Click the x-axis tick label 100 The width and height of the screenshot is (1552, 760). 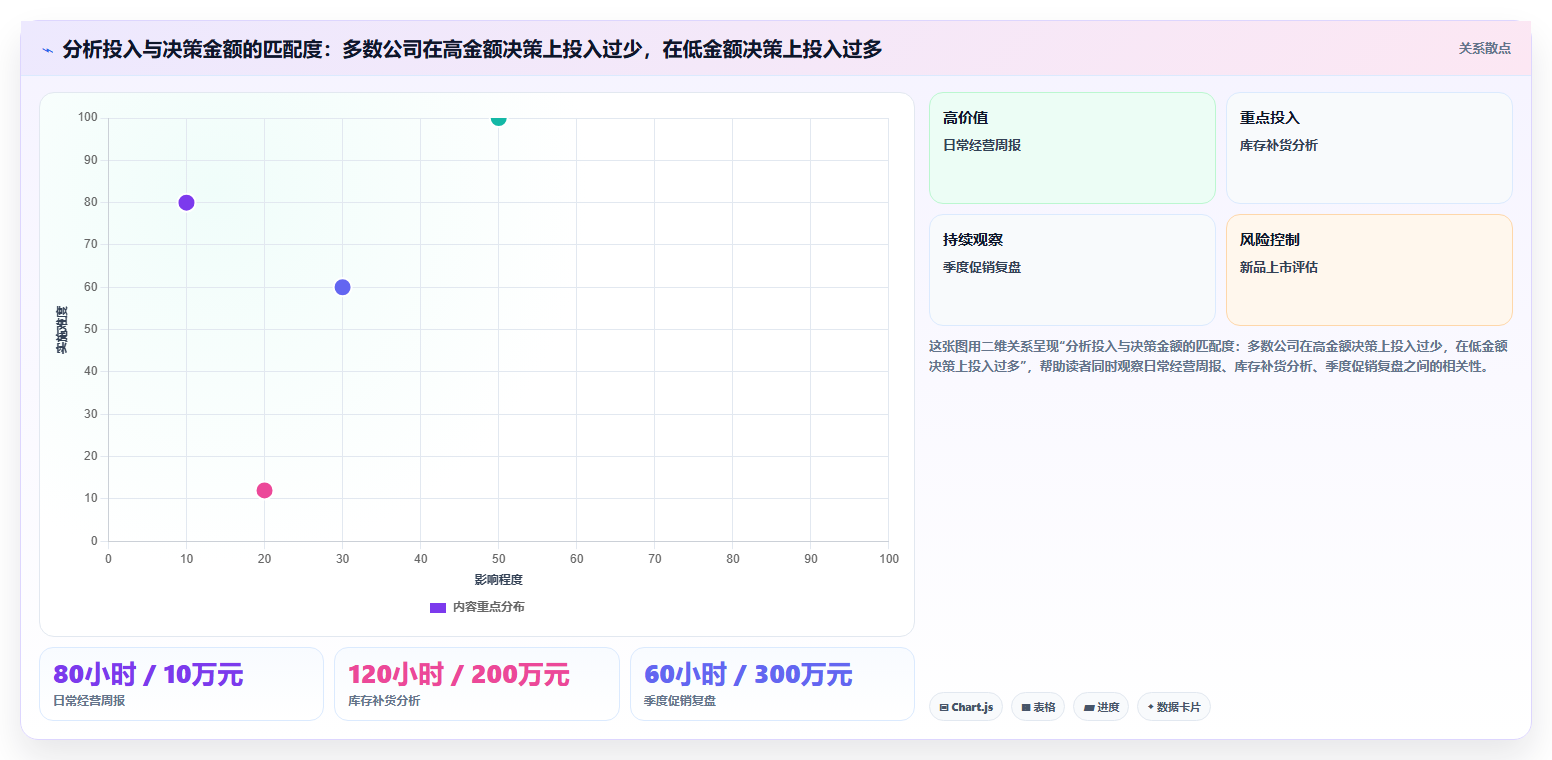(x=889, y=559)
